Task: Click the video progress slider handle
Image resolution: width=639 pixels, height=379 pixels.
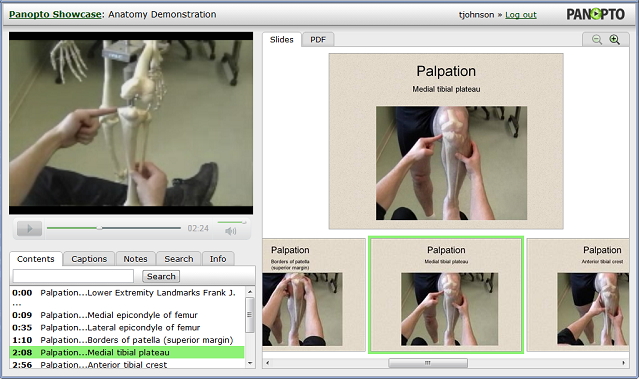Action: (x=99, y=228)
